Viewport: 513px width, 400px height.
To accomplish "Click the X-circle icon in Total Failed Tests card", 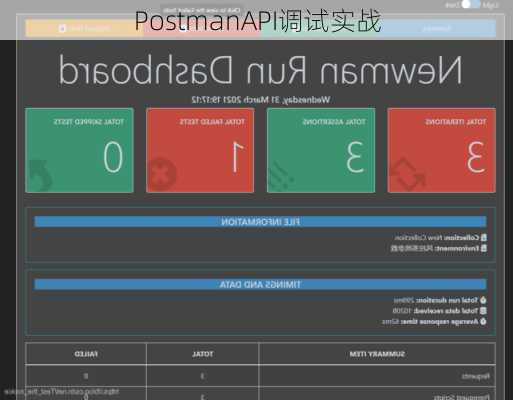I will pos(162,174).
